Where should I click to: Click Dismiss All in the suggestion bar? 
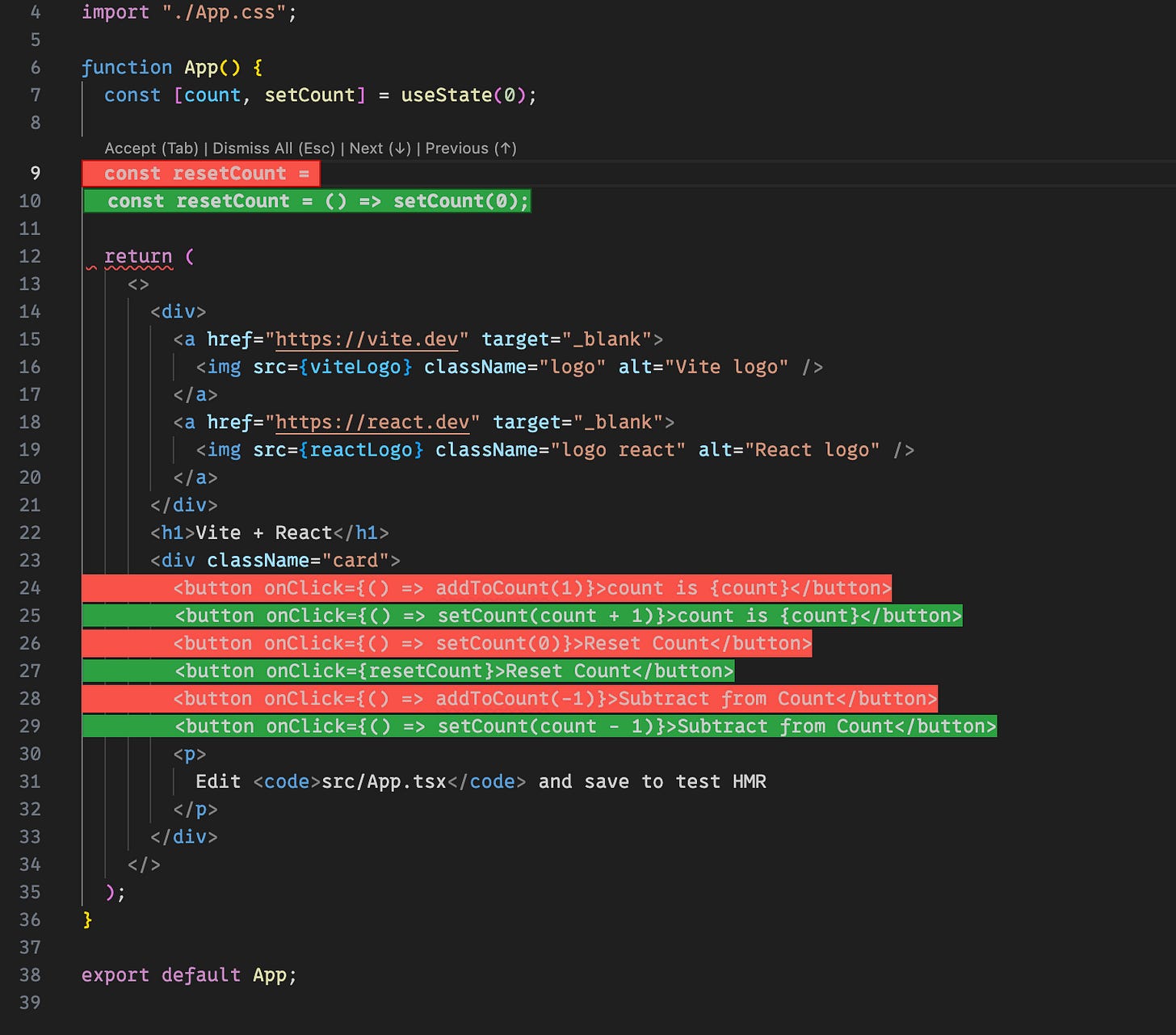272,148
